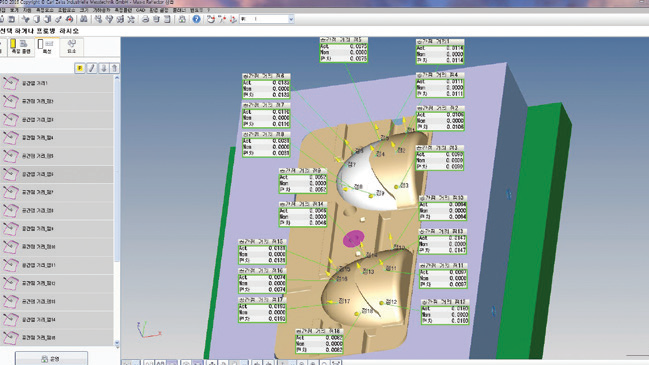Image resolution: width=649 pixels, height=365 pixels.
Task: Click the red circular arrow toolbar icon
Action: pos(69,19)
